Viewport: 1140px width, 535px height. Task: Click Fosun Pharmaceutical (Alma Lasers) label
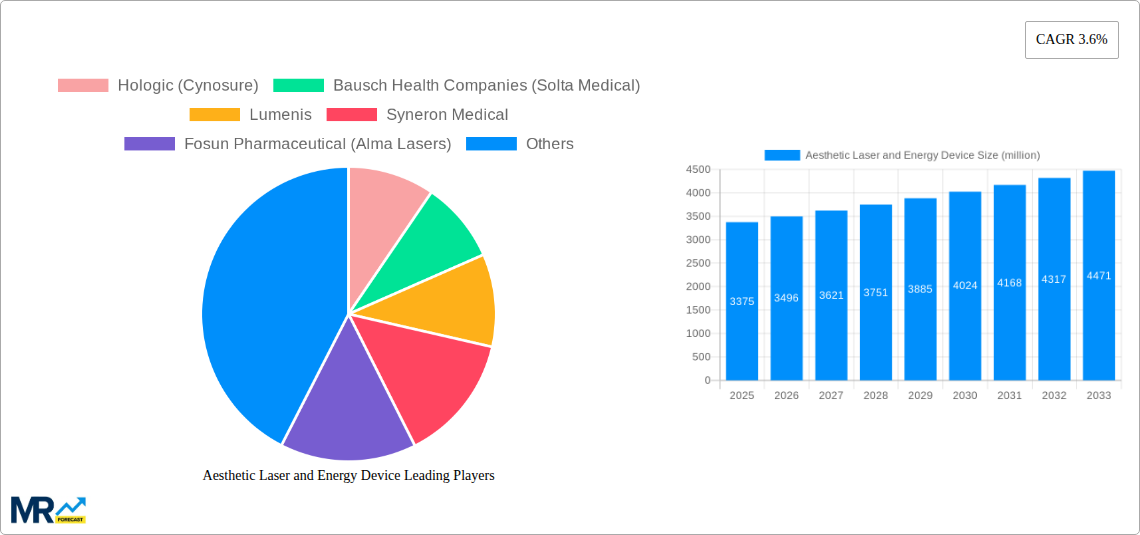(318, 143)
